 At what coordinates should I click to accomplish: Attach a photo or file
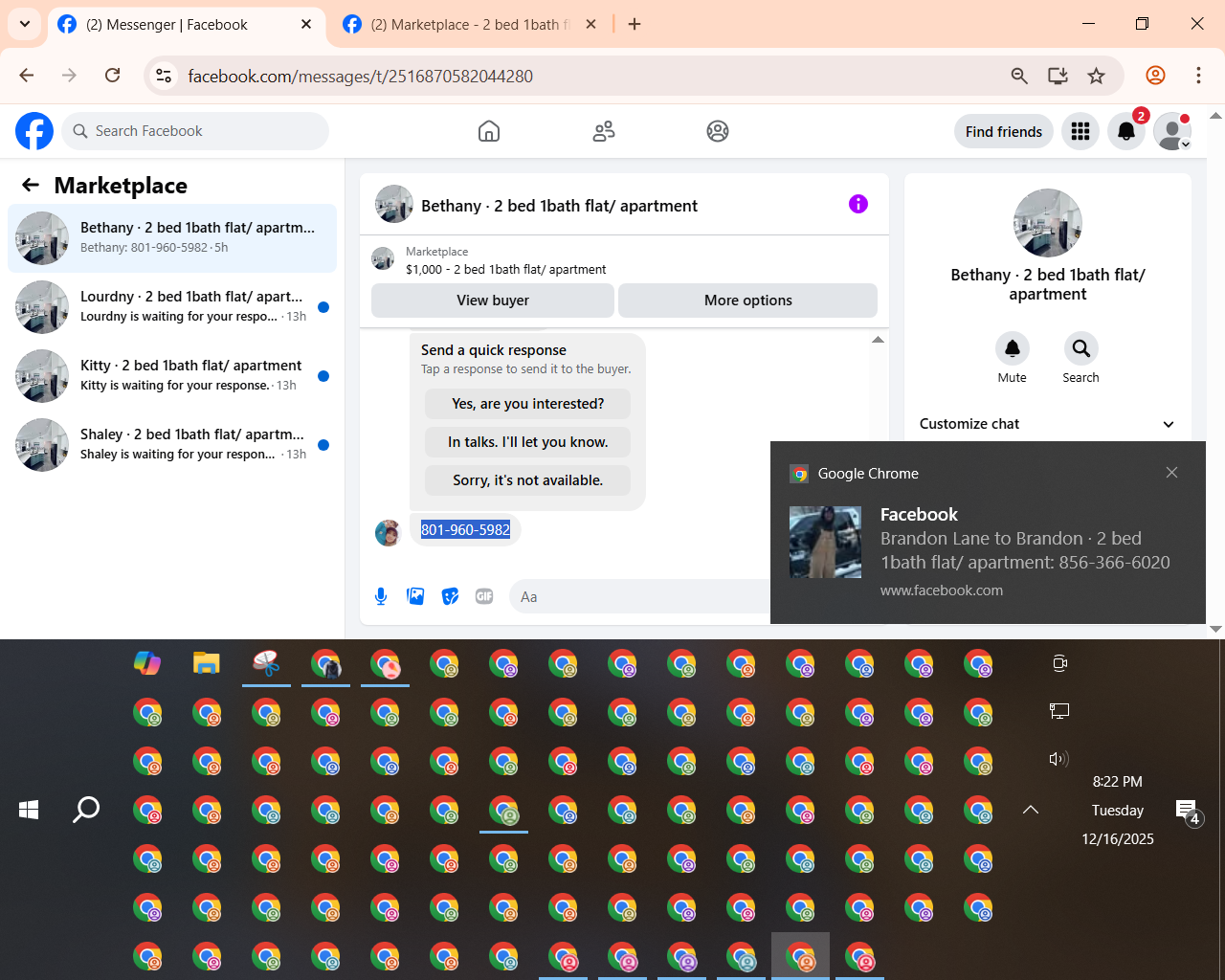pyautogui.click(x=415, y=596)
